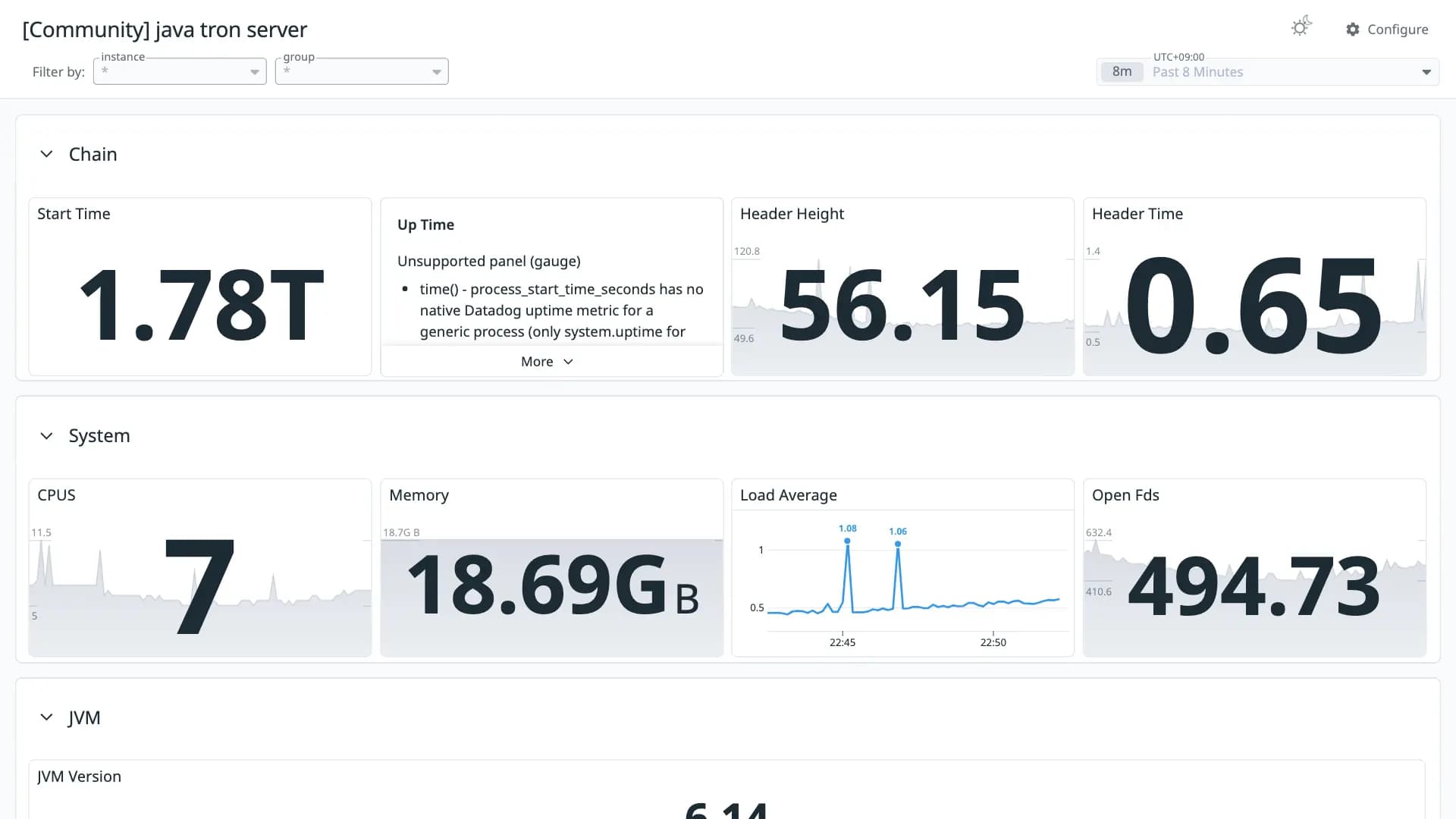Viewport: 1456px width, 819px height.
Task: Collapse the System section chevron
Action: [x=46, y=436]
